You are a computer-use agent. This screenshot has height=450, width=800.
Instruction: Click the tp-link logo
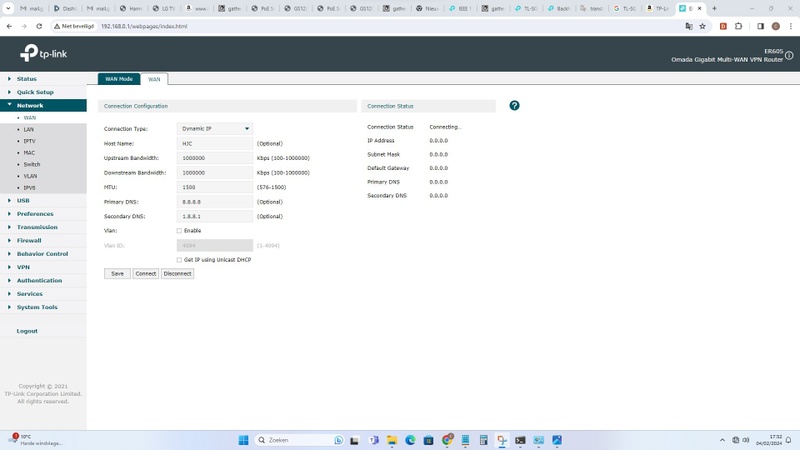coord(43,53)
